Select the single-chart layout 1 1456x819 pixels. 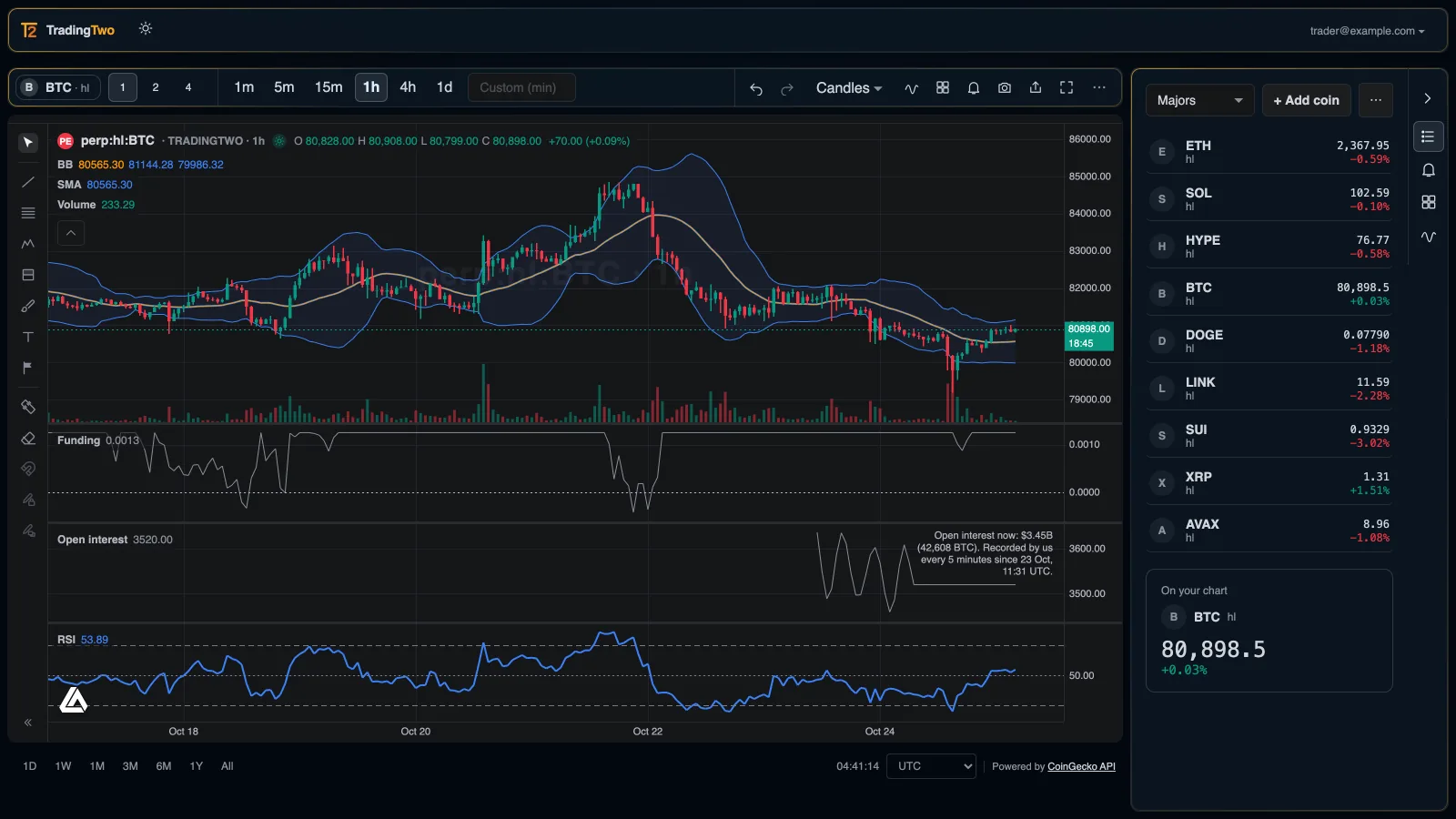(123, 87)
